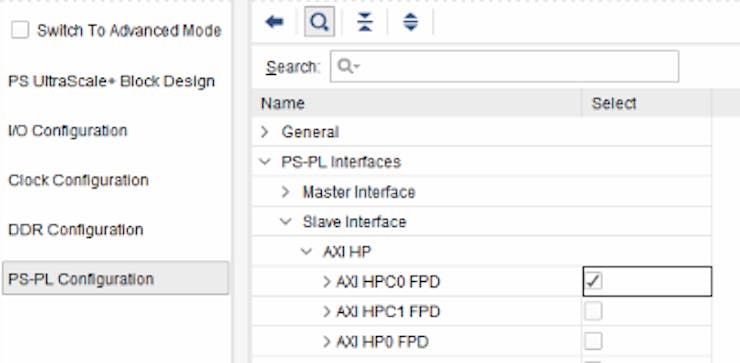Open the search options magnifier dropdown
The image size is (740, 363).
click(x=349, y=67)
